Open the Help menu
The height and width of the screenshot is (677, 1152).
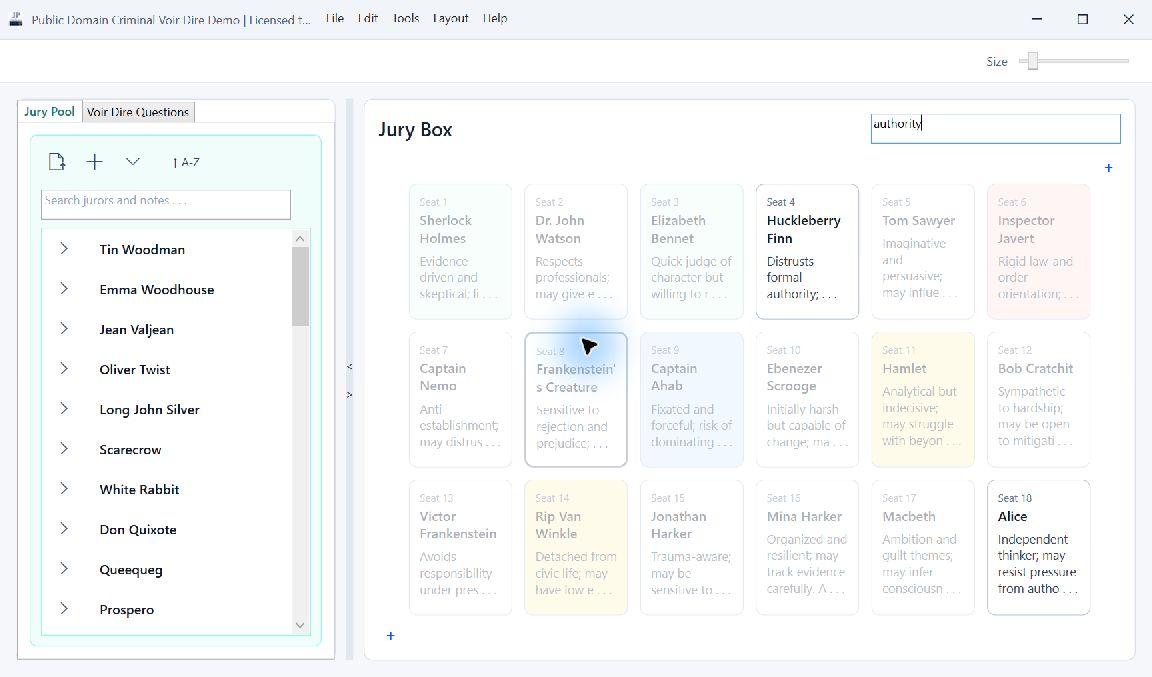click(495, 18)
